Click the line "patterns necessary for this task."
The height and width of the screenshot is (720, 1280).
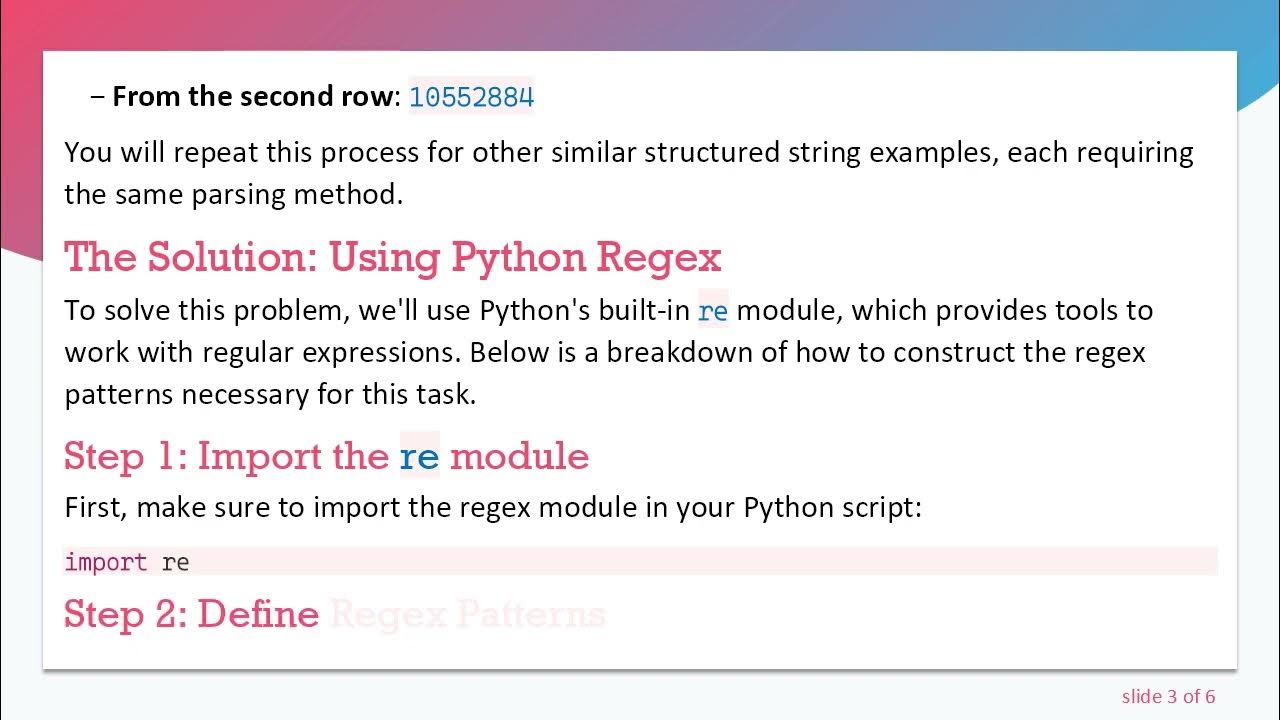(270, 394)
